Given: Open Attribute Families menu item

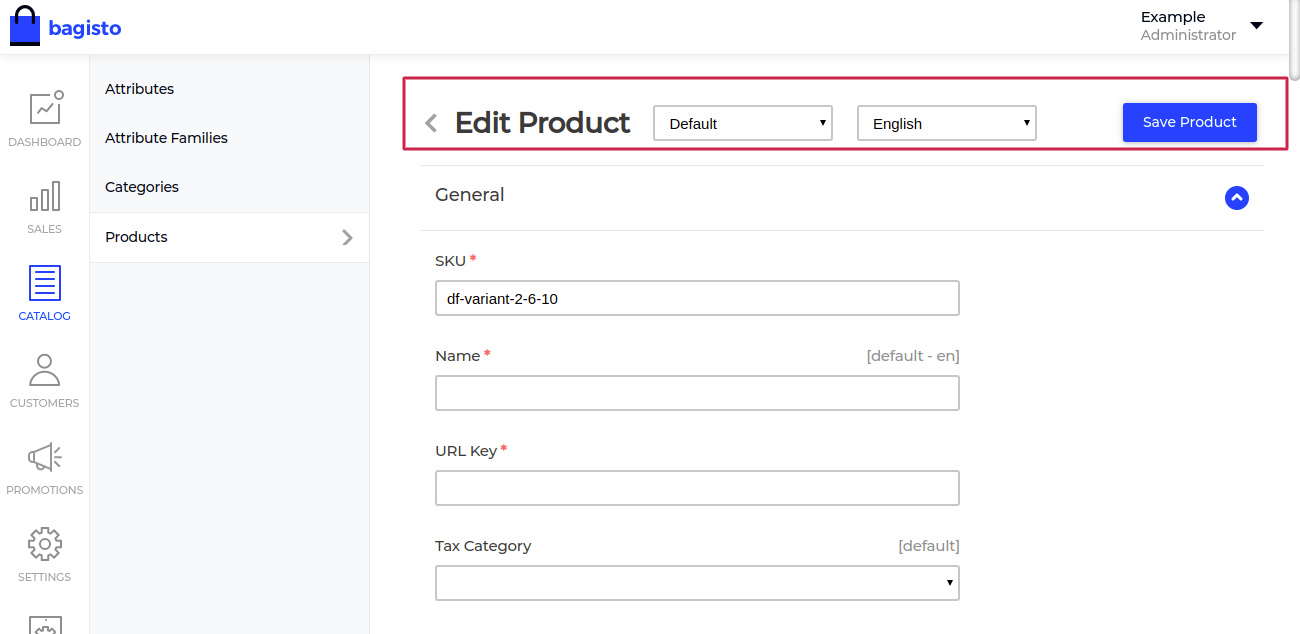Looking at the screenshot, I should 166,138.
